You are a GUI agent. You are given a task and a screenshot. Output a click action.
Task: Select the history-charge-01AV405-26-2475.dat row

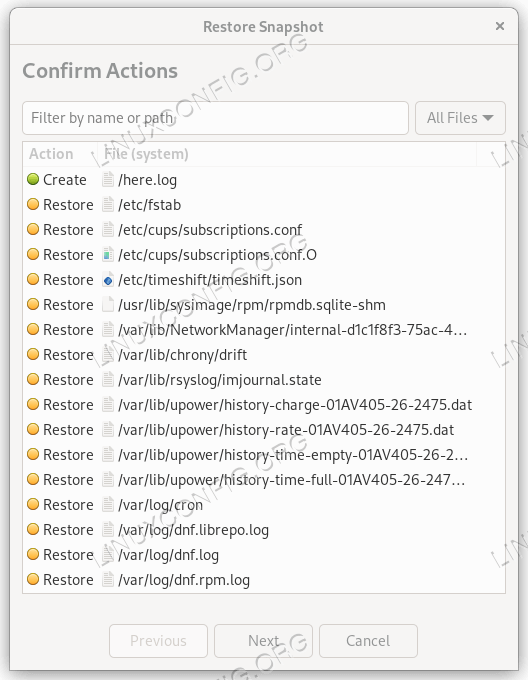pyautogui.click(x=264, y=405)
